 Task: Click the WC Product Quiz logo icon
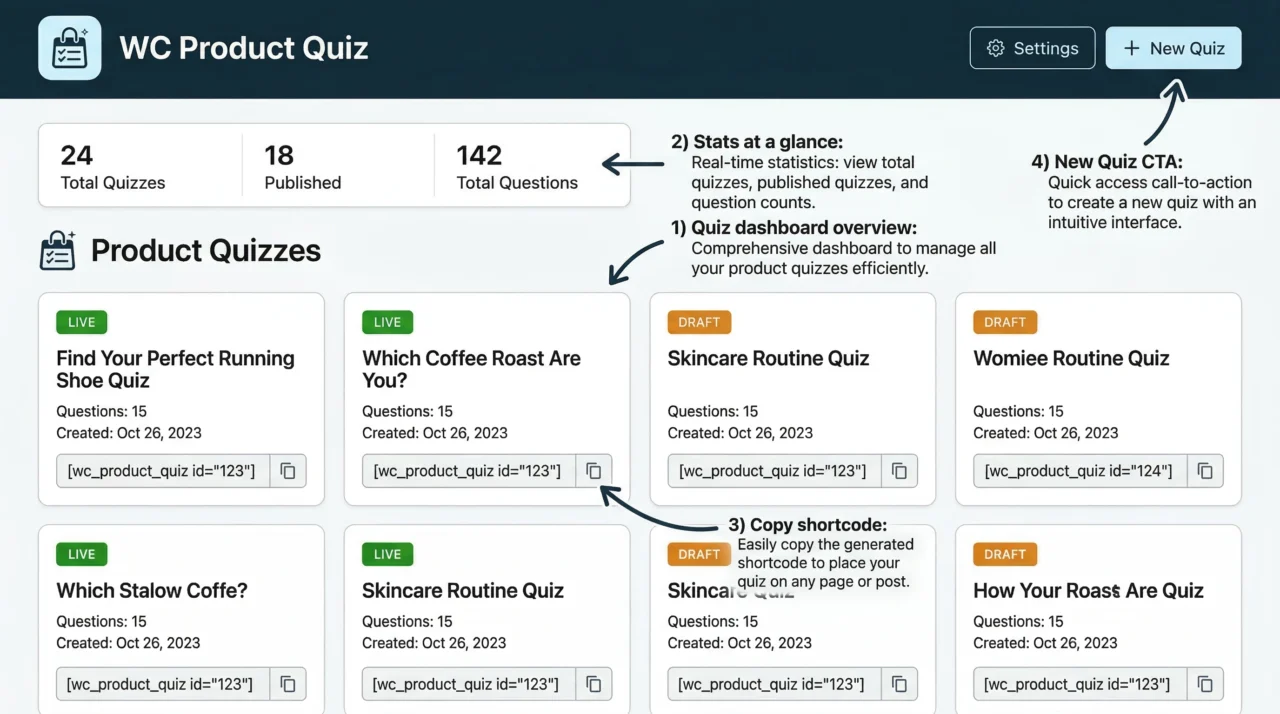70,48
